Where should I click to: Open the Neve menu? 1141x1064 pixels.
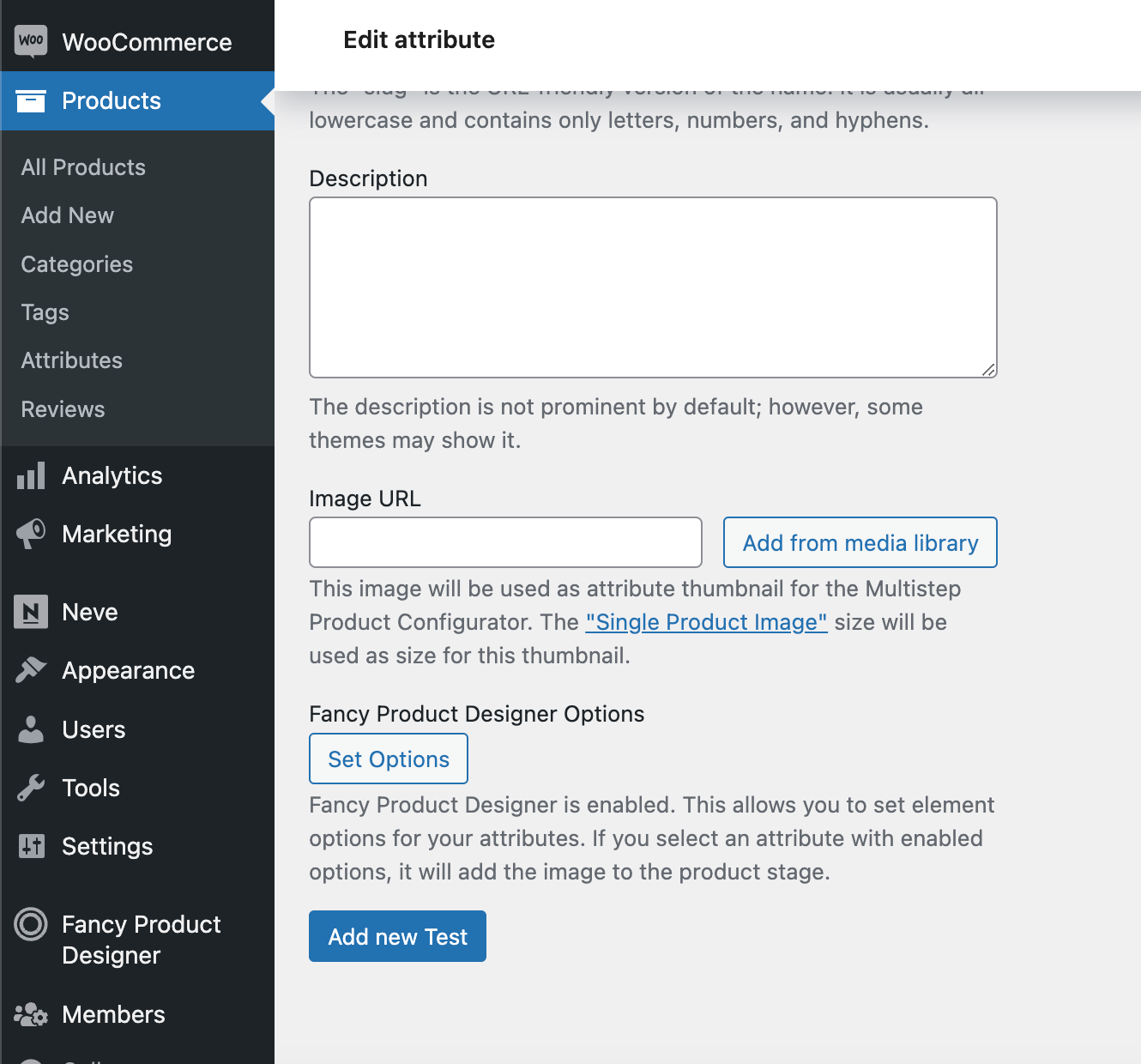[137, 612]
